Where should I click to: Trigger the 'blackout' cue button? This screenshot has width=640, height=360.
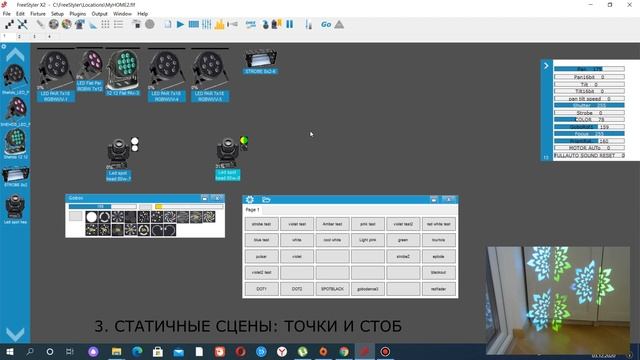pyautogui.click(x=438, y=272)
